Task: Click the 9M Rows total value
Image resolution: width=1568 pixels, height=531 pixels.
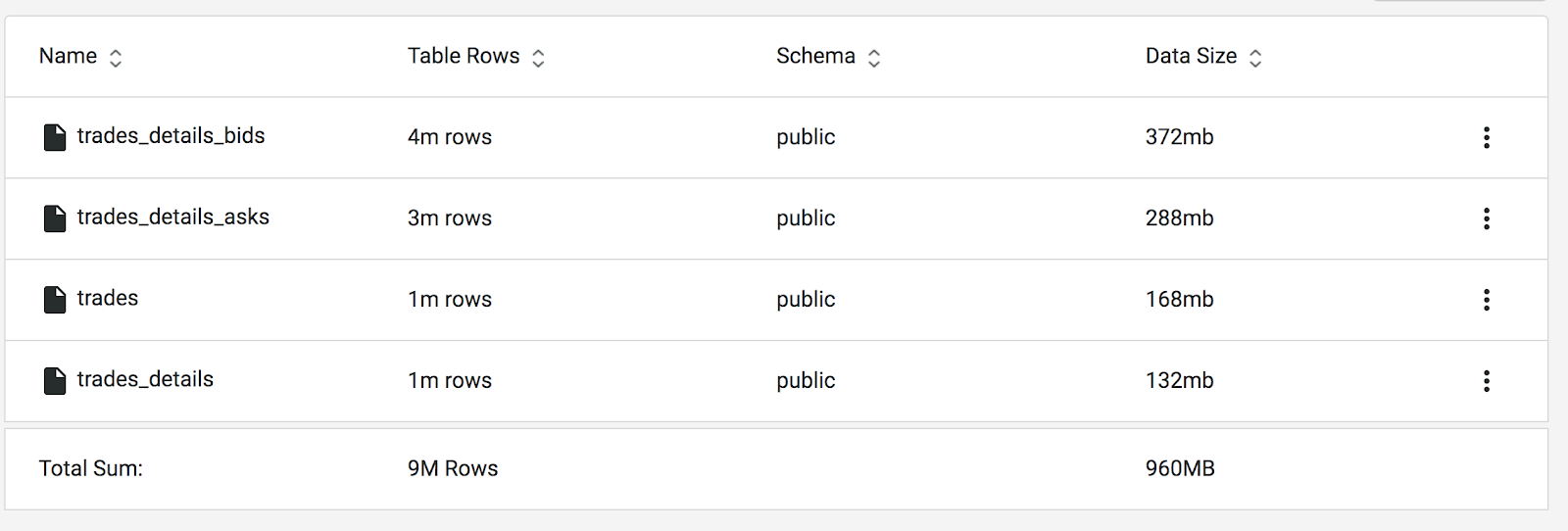Action: point(453,469)
